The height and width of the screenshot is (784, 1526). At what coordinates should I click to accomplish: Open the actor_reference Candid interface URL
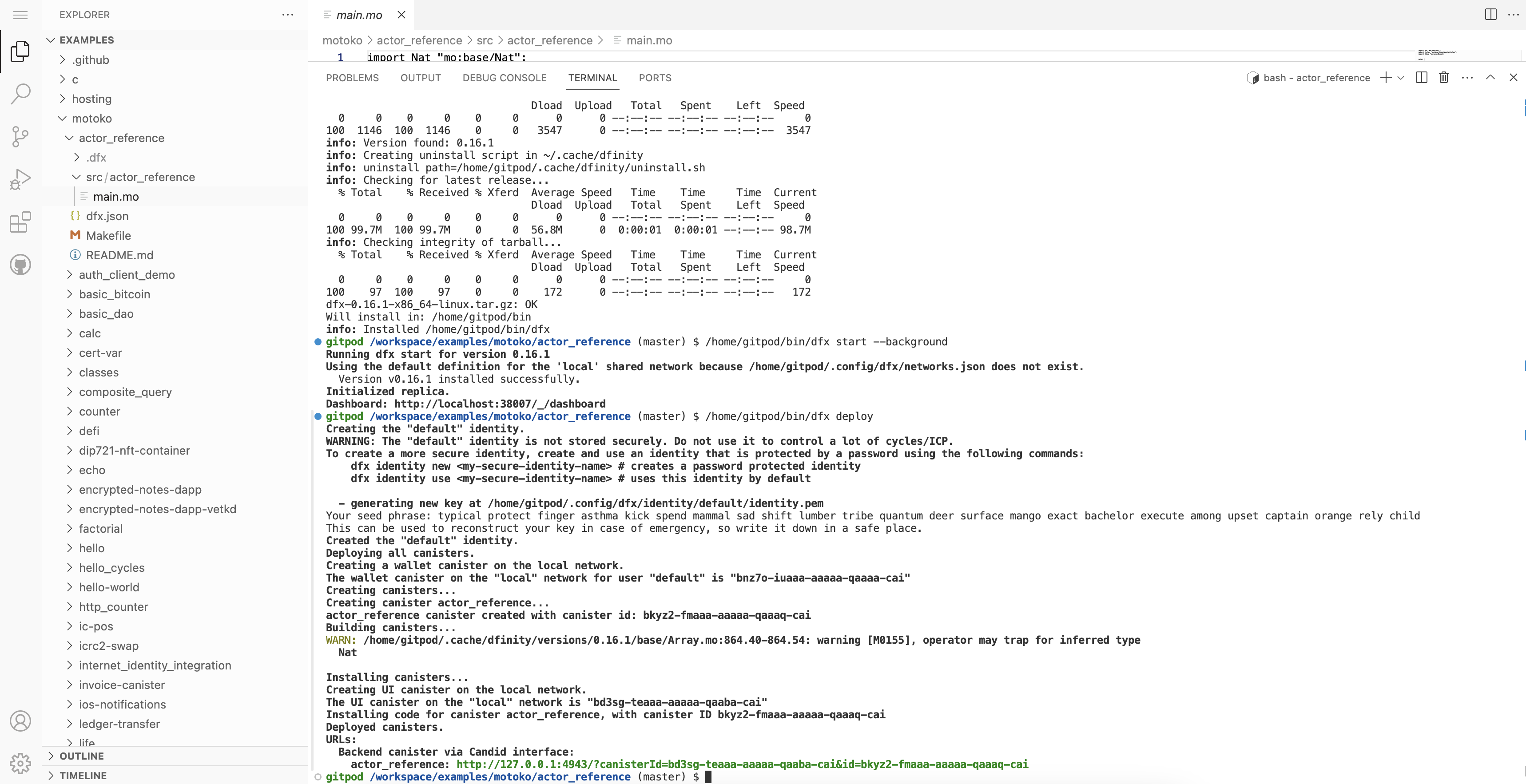pyautogui.click(x=742, y=764)
